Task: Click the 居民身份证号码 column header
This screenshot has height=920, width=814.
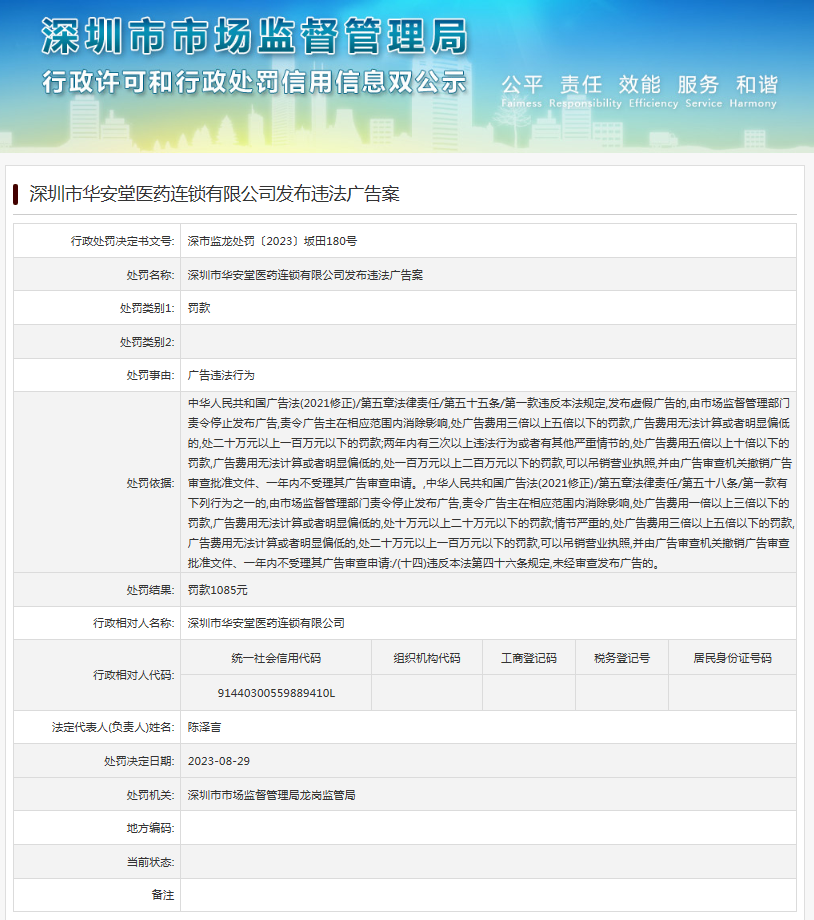Action: (x=732, y=658)
